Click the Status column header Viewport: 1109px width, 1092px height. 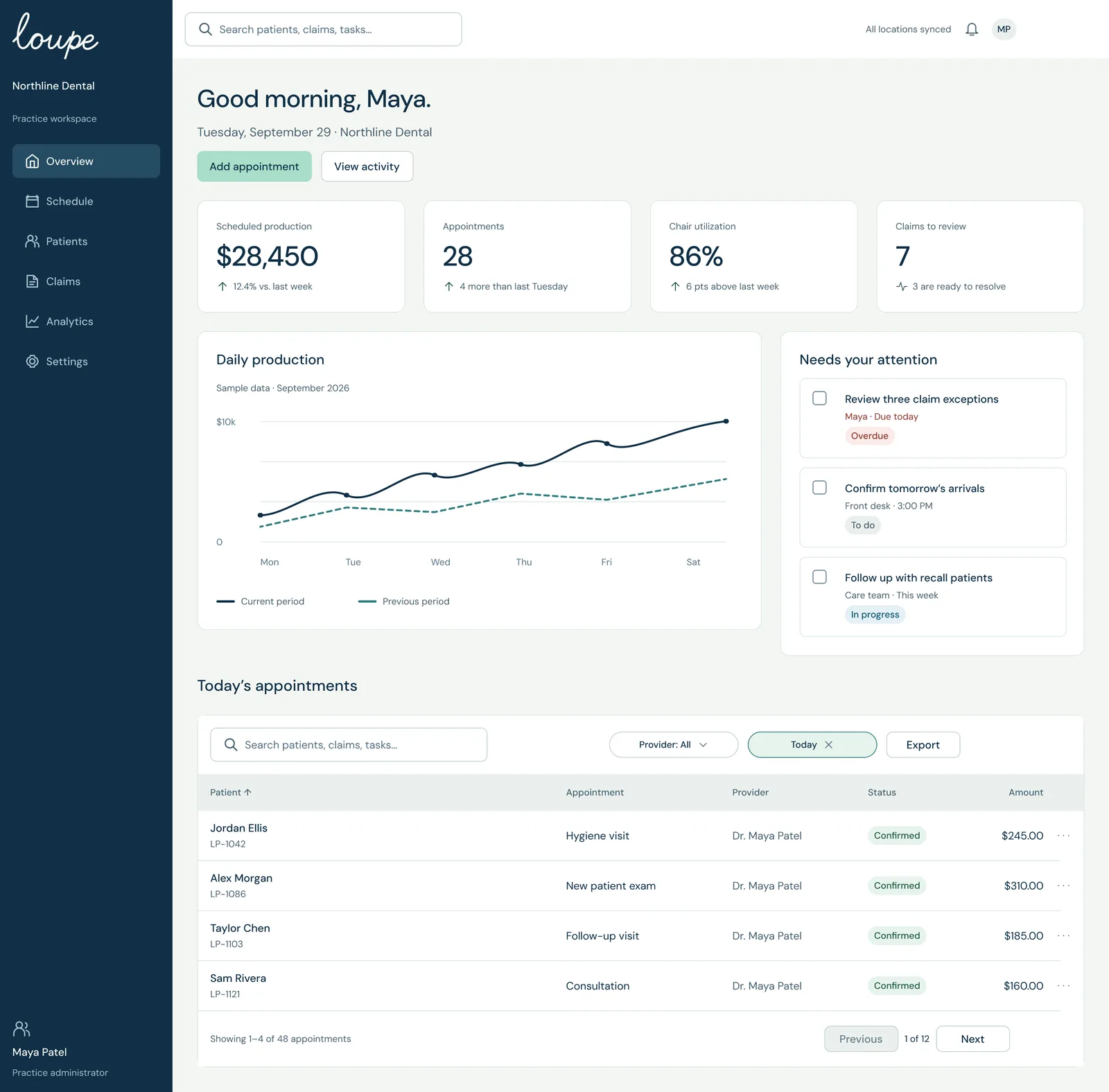(x=882, y=792)
